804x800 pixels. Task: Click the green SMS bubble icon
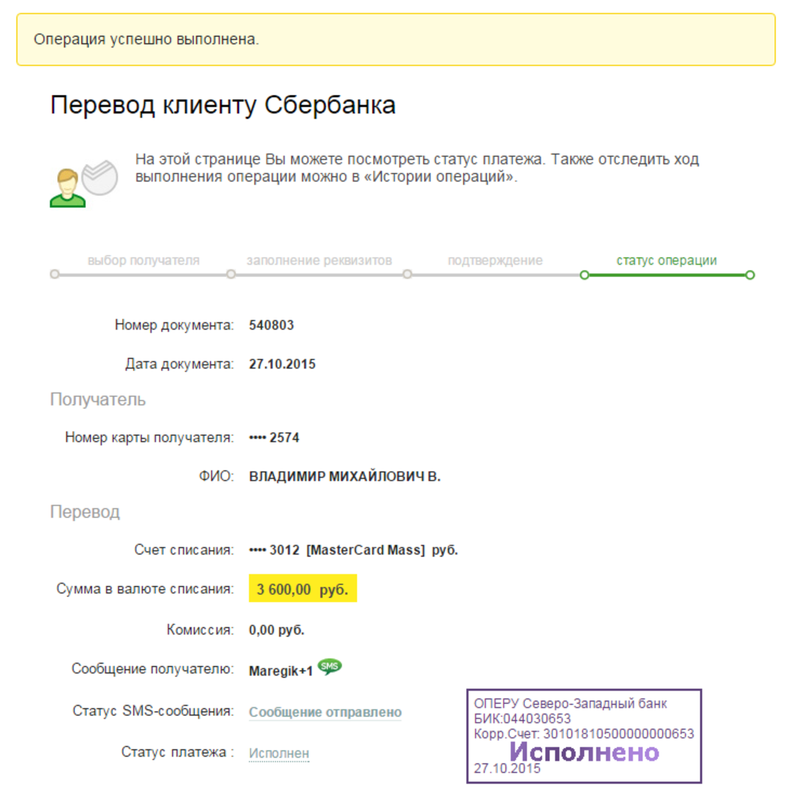[330, 667]
